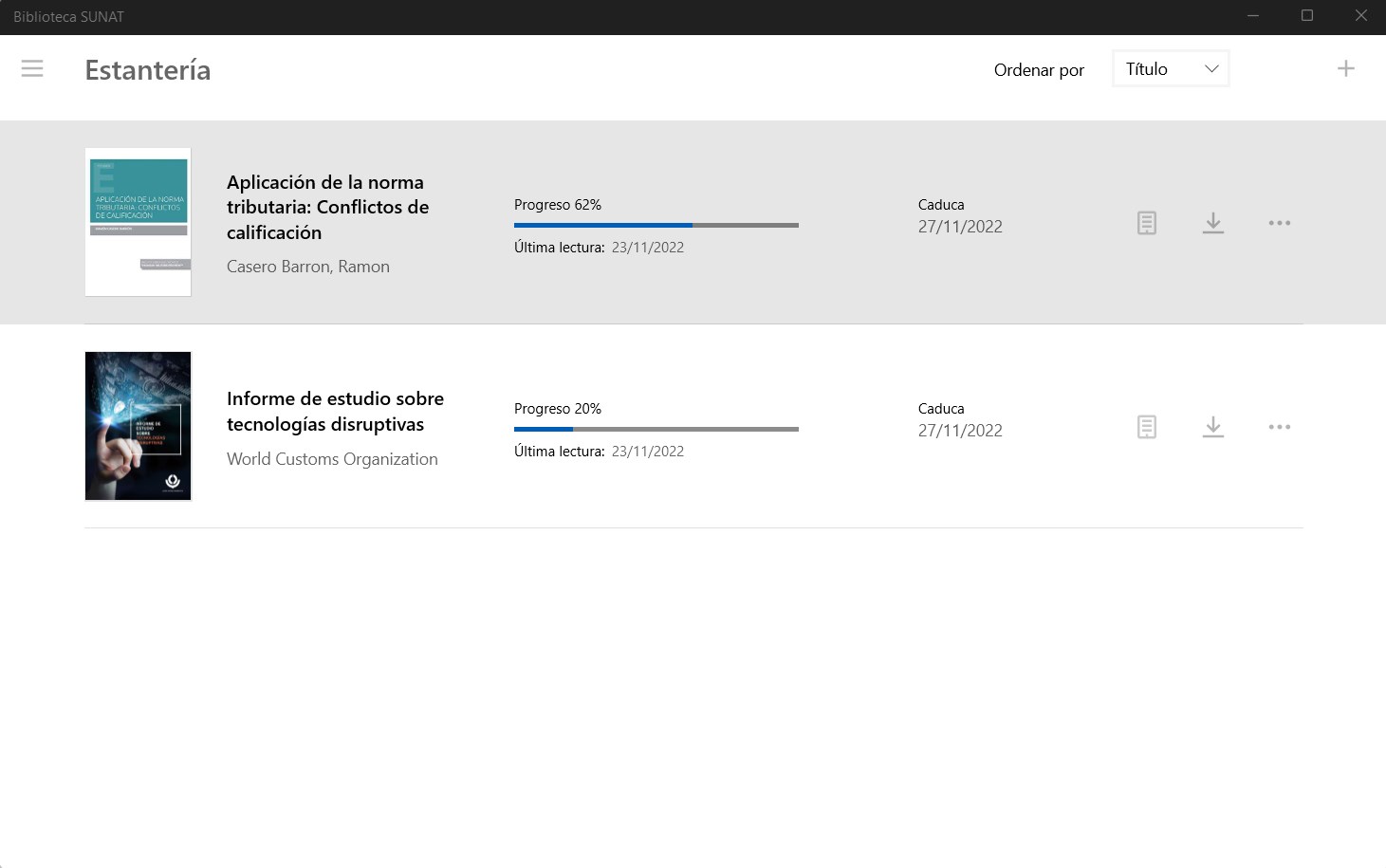Click Caduca date of Informe de estudio

coord(960,431)
